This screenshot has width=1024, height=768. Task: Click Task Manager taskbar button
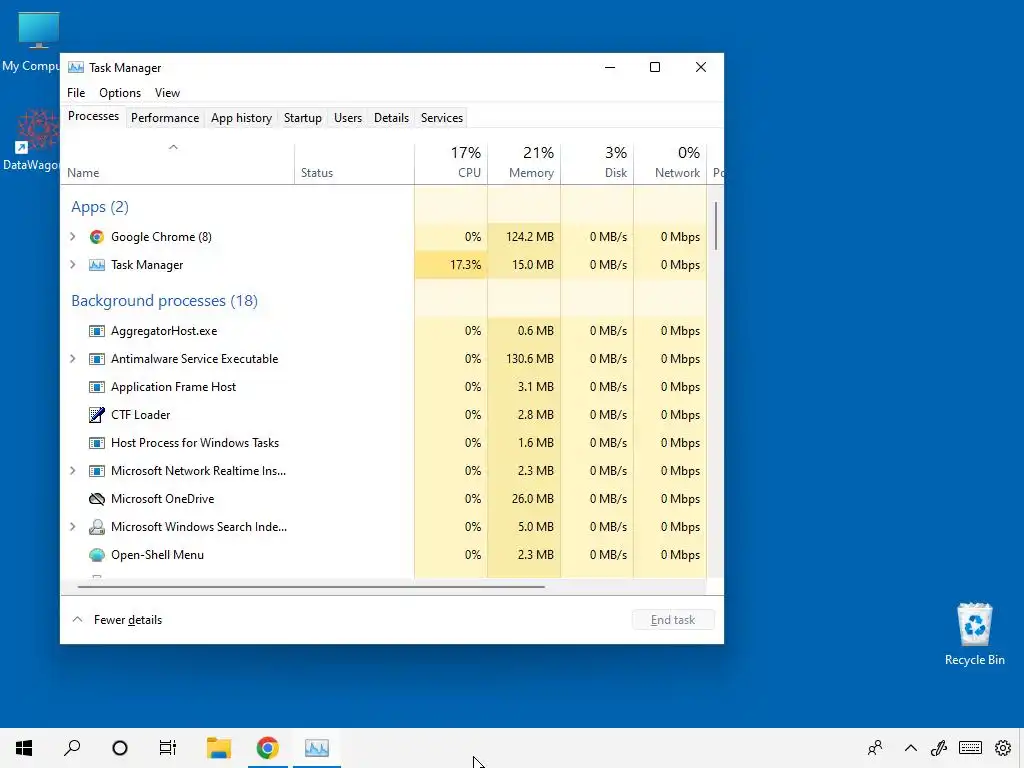click(x=317, y=748)
